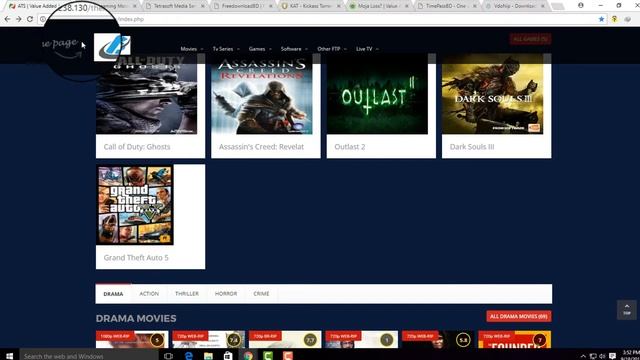Expand the Tv Series menu
The width and height of the screenshot is (640, 360).
pos(226,49)
